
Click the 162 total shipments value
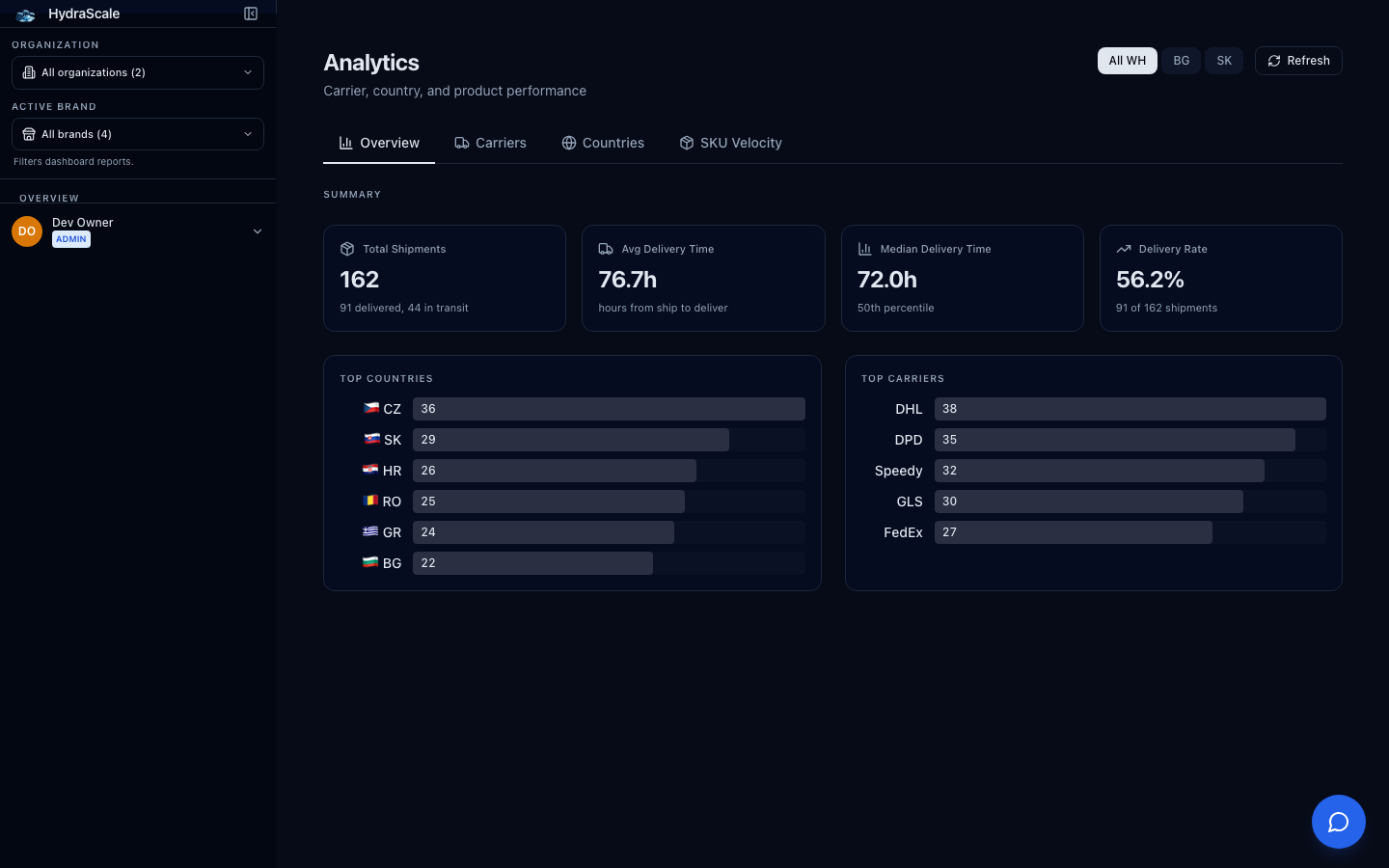coord(359,280)
